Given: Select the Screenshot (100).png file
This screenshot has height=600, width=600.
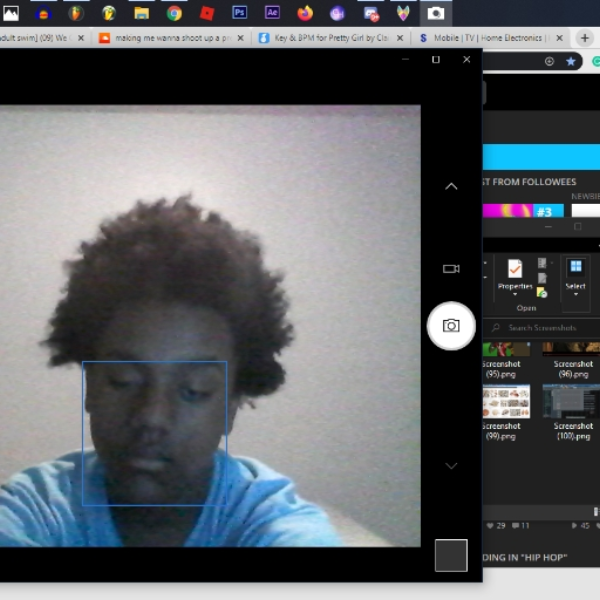Looking at the screenshot, I should (572, 412).
